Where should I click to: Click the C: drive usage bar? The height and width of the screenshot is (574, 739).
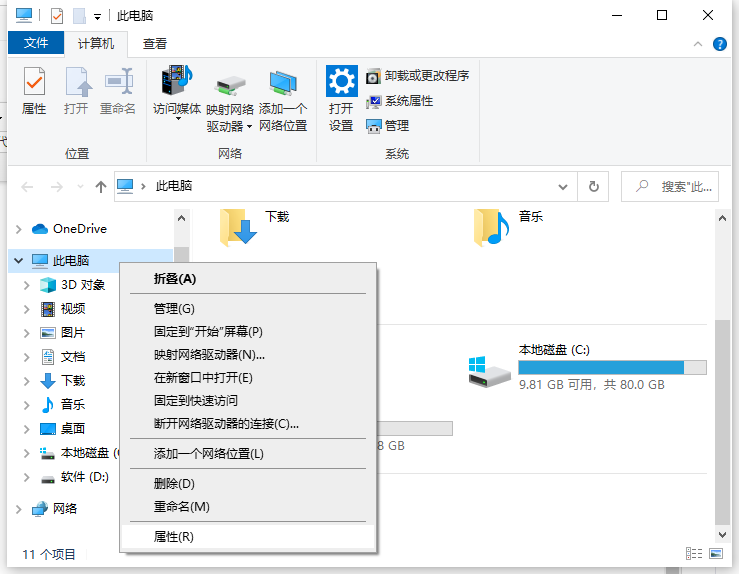click(x=612, y=368)
